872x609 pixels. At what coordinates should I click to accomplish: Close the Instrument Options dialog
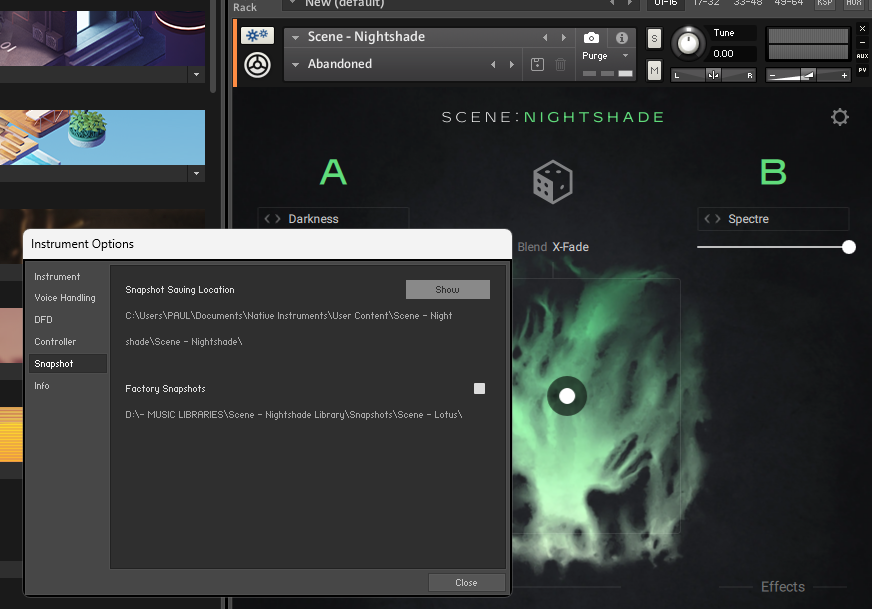[466, 582]
